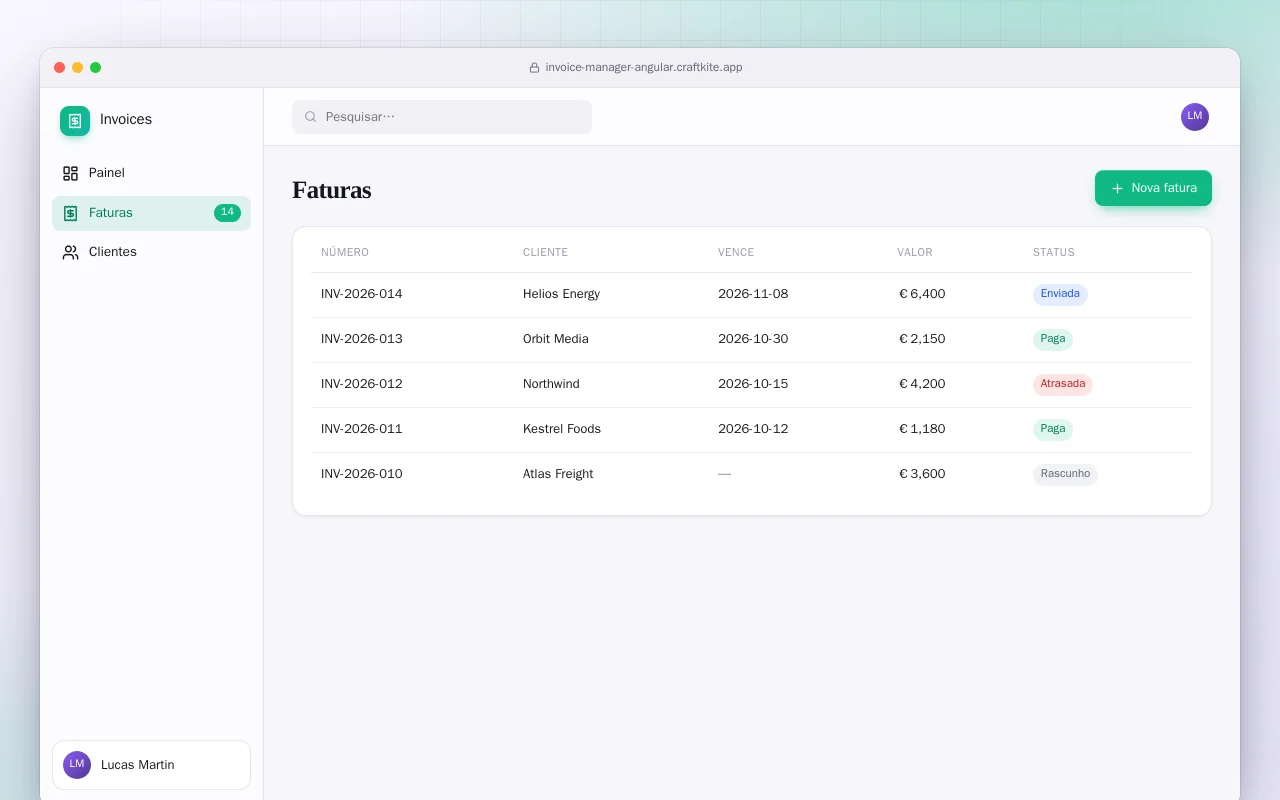Click the 14 badge on Faturas
Viewport: 1280px width, 800px height.
227,213
